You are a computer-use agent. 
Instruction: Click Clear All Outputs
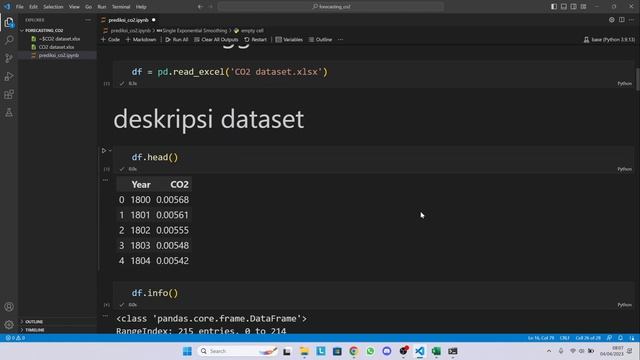[216, 40]
